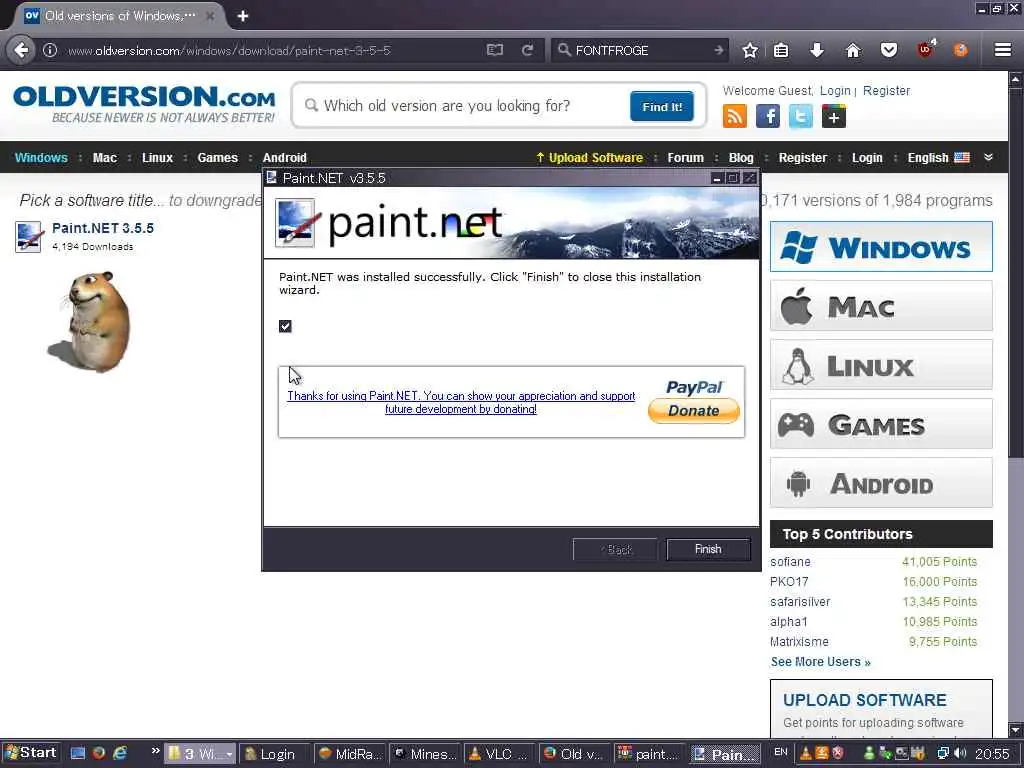Open the uBlock Origin extension icon
Viewport: 1024px width, 768px height.
coord(925,50)
